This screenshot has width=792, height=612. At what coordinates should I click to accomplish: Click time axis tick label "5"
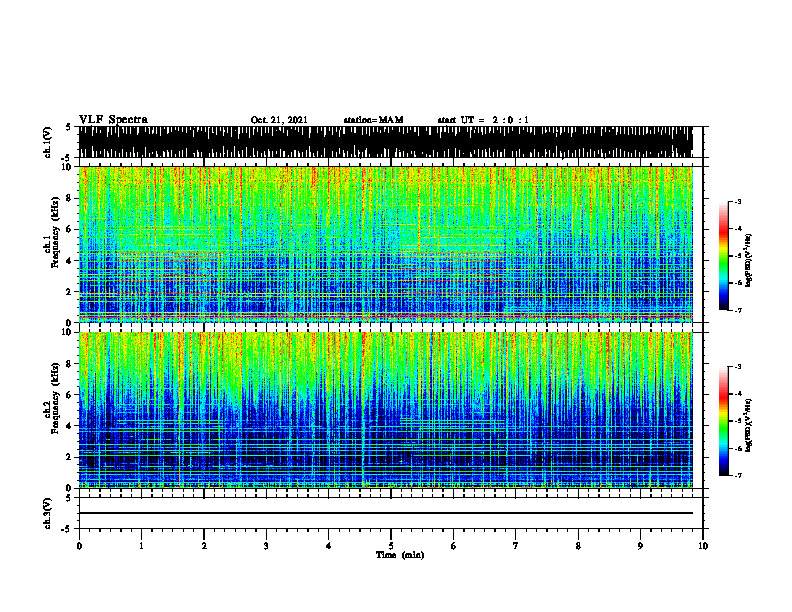391,546
